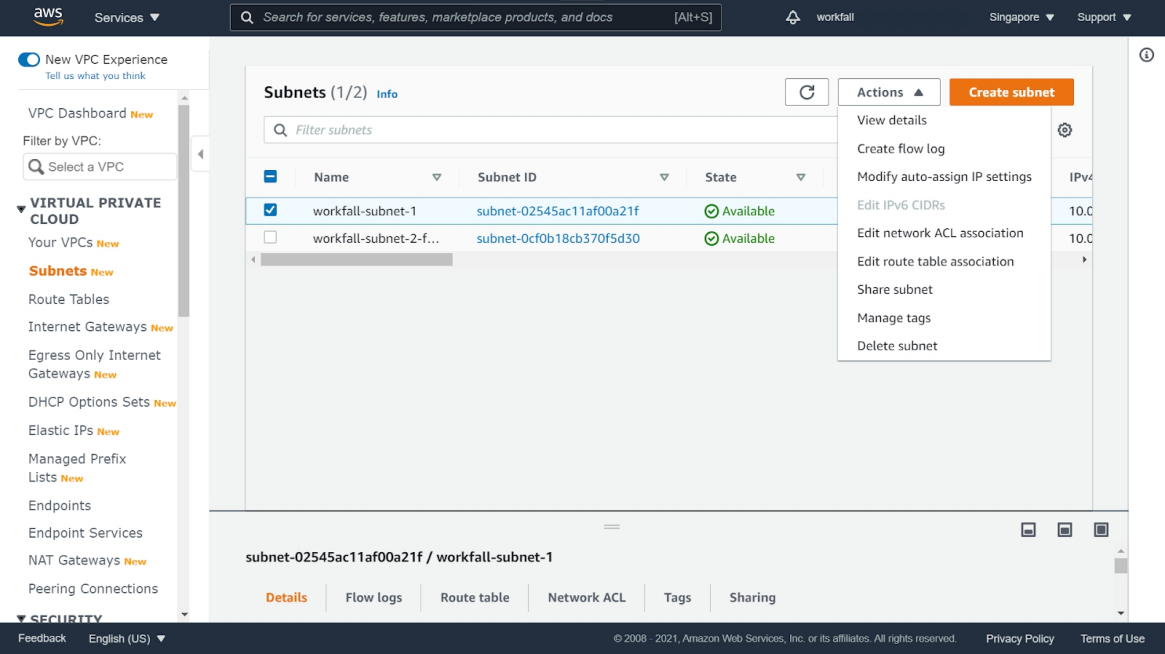Click the refresh subnets icon button

pyautogui.click(x=807, y=92)
